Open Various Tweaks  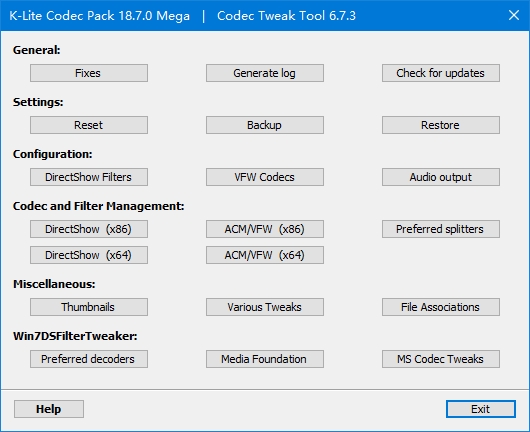(265, 307)
